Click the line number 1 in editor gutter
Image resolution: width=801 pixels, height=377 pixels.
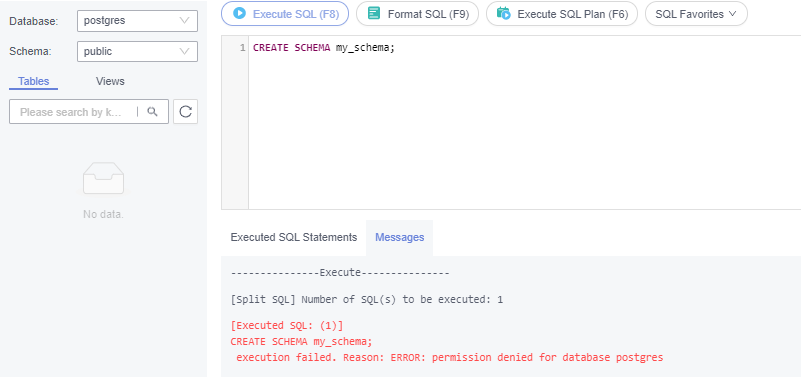pos(243,48)
